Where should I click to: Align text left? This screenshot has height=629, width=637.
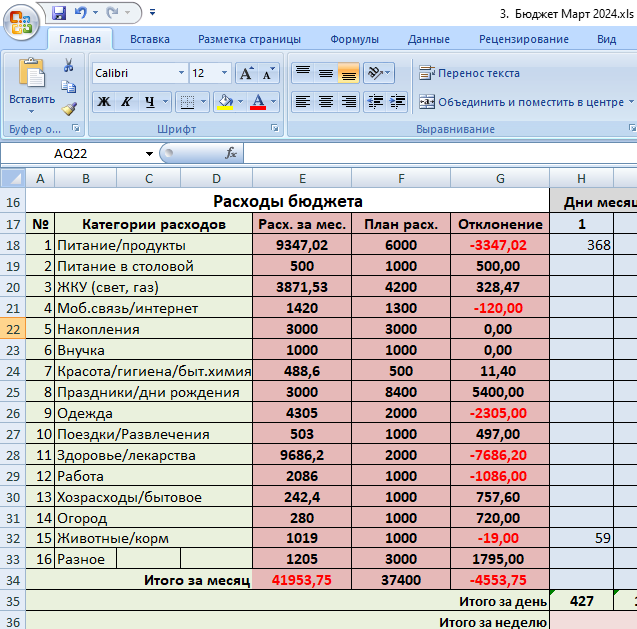coord(303,102)
